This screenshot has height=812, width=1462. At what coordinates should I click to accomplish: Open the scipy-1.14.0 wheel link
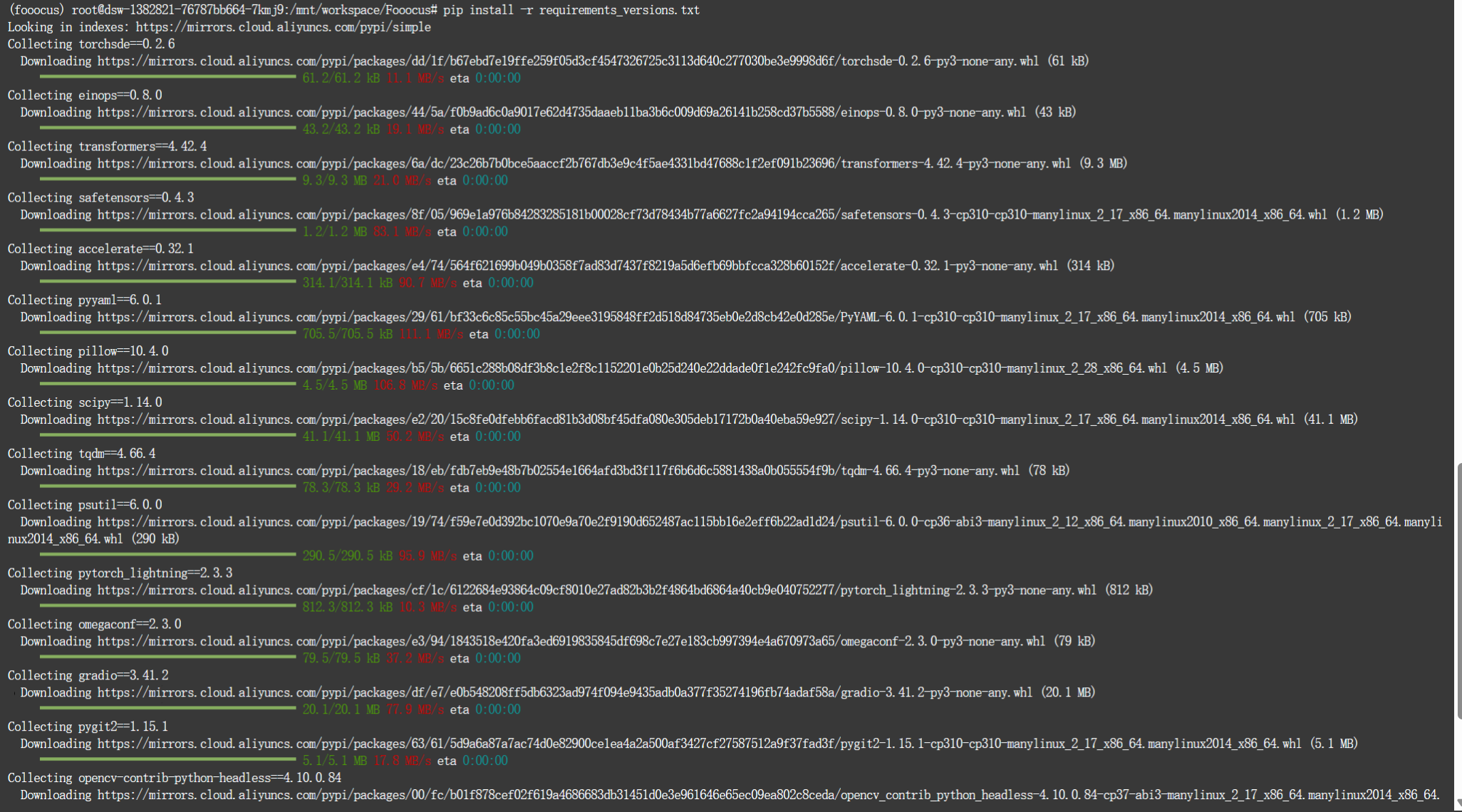click(x=696, y=420)
